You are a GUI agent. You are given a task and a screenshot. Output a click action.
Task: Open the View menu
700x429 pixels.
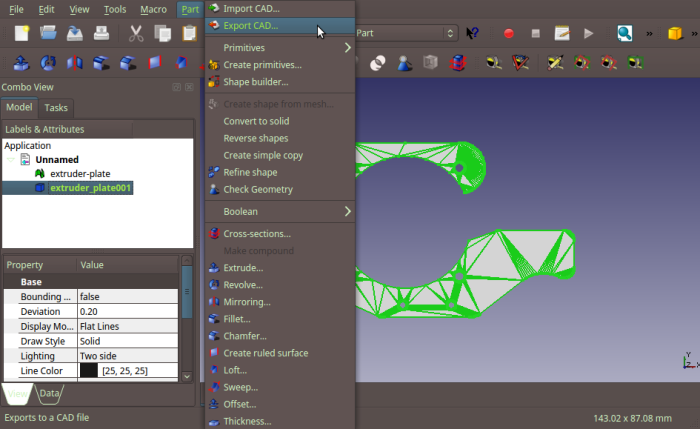79,9
